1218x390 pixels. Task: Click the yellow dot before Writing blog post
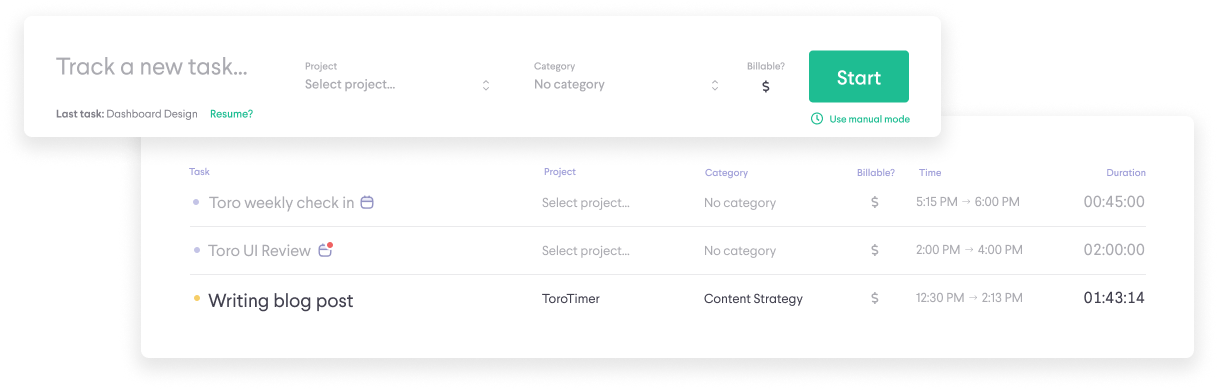pos(196,298)
